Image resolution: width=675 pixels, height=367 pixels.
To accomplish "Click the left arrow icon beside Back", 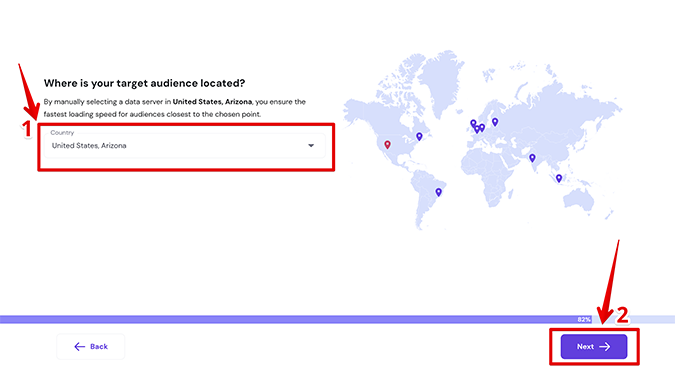I will [80, 346].
